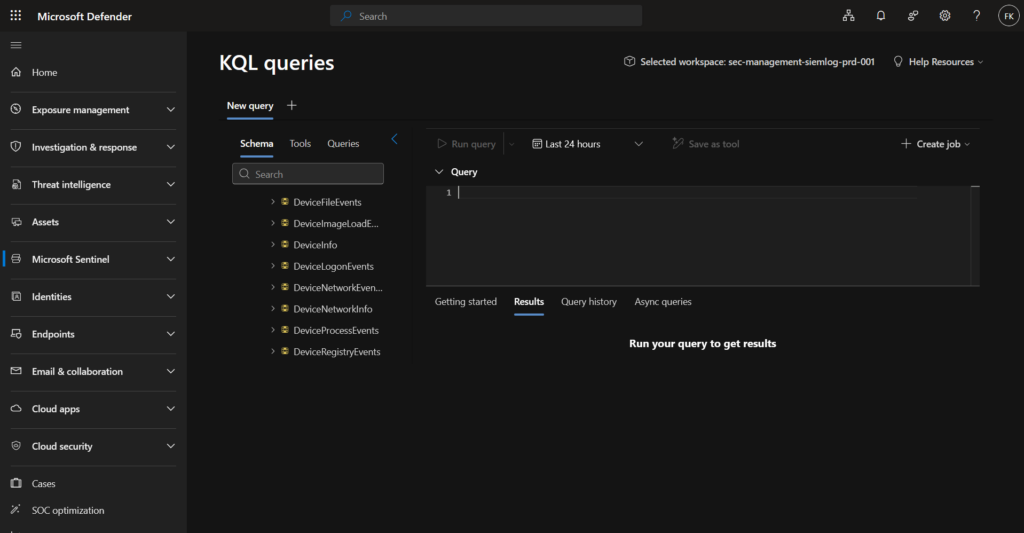
Task: Click the schema Search field
Action: tap(308, 174)
